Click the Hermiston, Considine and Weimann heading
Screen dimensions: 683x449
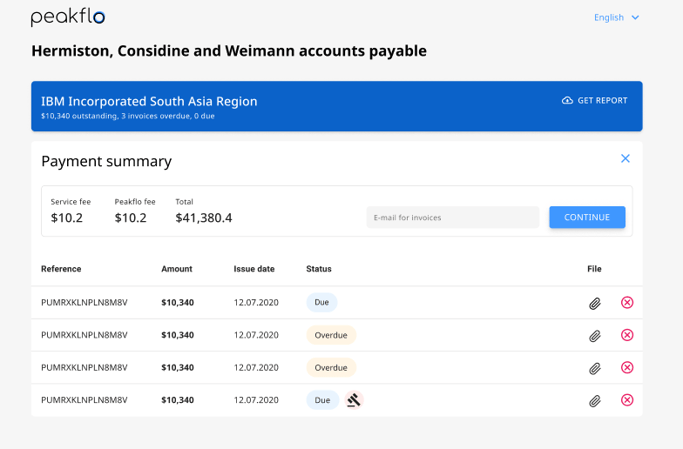tap(229, 51)
